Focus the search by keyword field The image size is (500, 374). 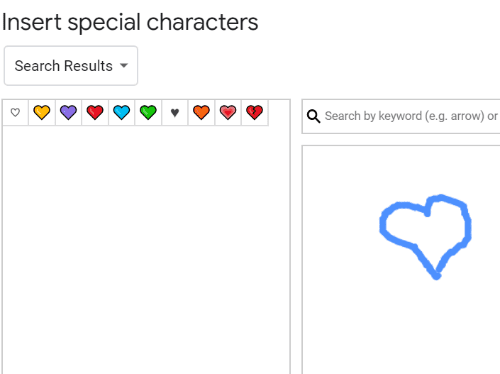pyautogui.click(x=401, y=116)
